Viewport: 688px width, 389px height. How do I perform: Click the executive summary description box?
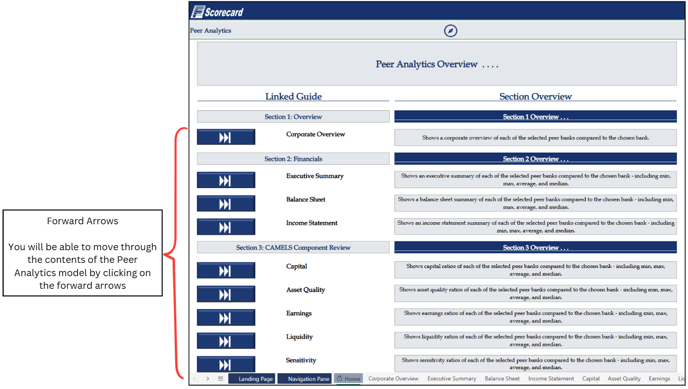535,180
